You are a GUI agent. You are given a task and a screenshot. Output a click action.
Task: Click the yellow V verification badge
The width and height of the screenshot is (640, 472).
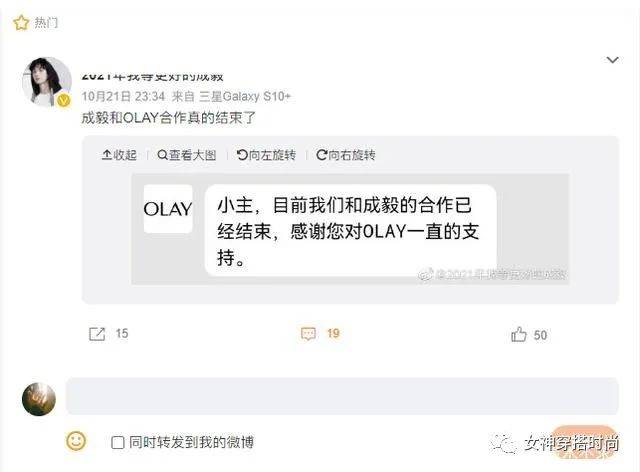pos(64,100)
